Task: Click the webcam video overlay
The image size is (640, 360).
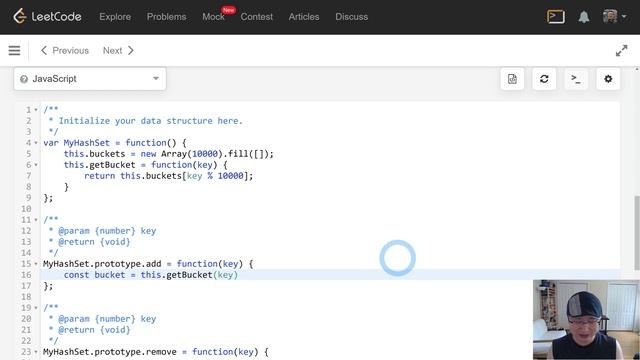Action: pos(586,320)
